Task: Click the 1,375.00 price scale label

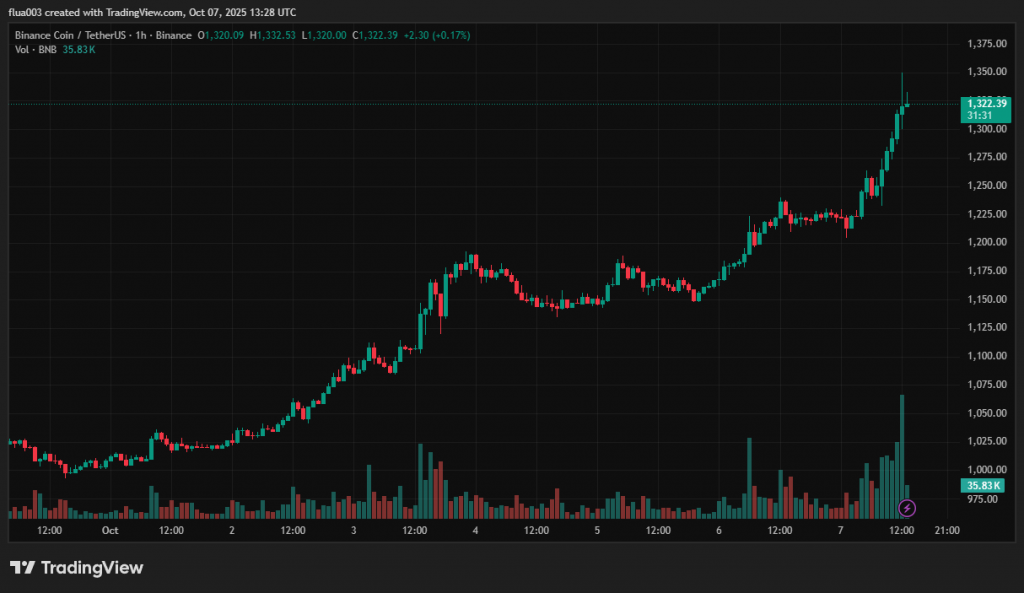Action: [987, 44]
